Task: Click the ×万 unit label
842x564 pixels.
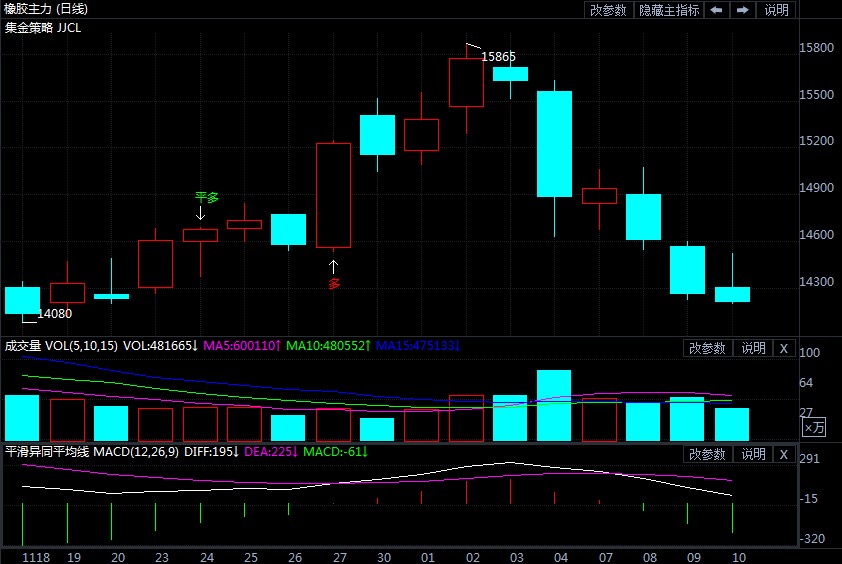Action: pyautogui.click(x=815, y=427)
